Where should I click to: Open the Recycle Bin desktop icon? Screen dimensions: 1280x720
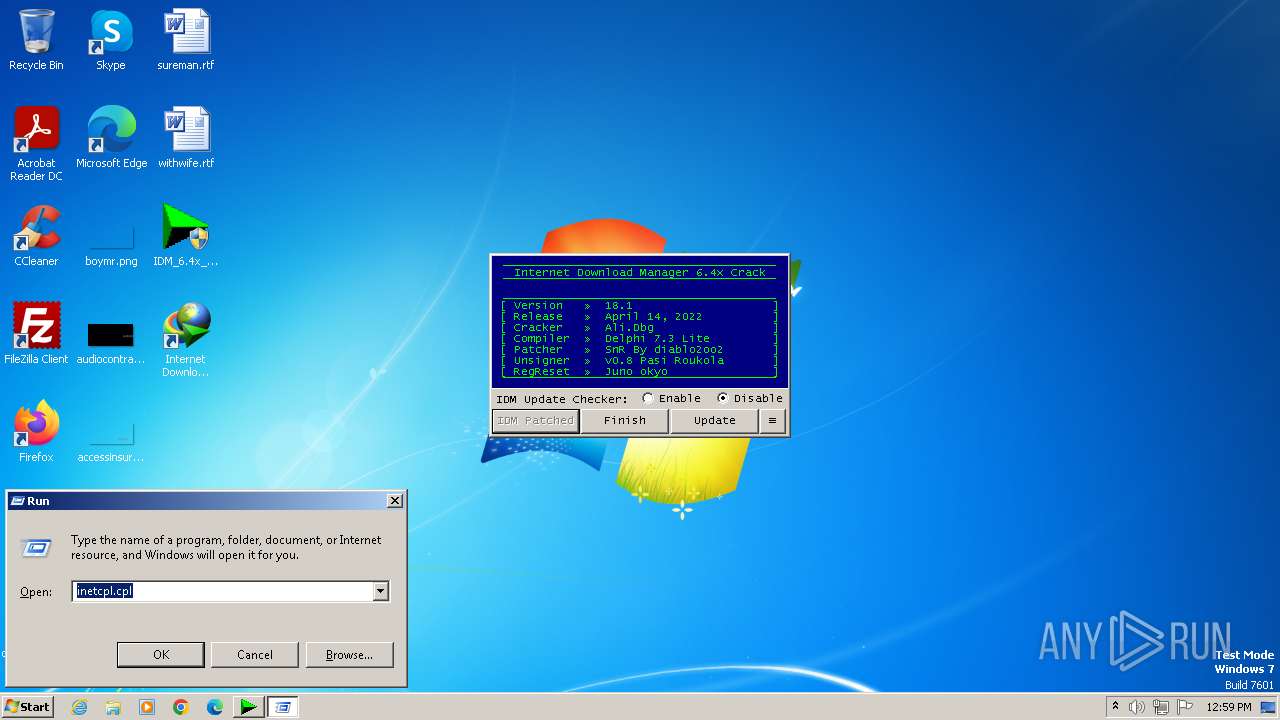click(x=36, y=40)
